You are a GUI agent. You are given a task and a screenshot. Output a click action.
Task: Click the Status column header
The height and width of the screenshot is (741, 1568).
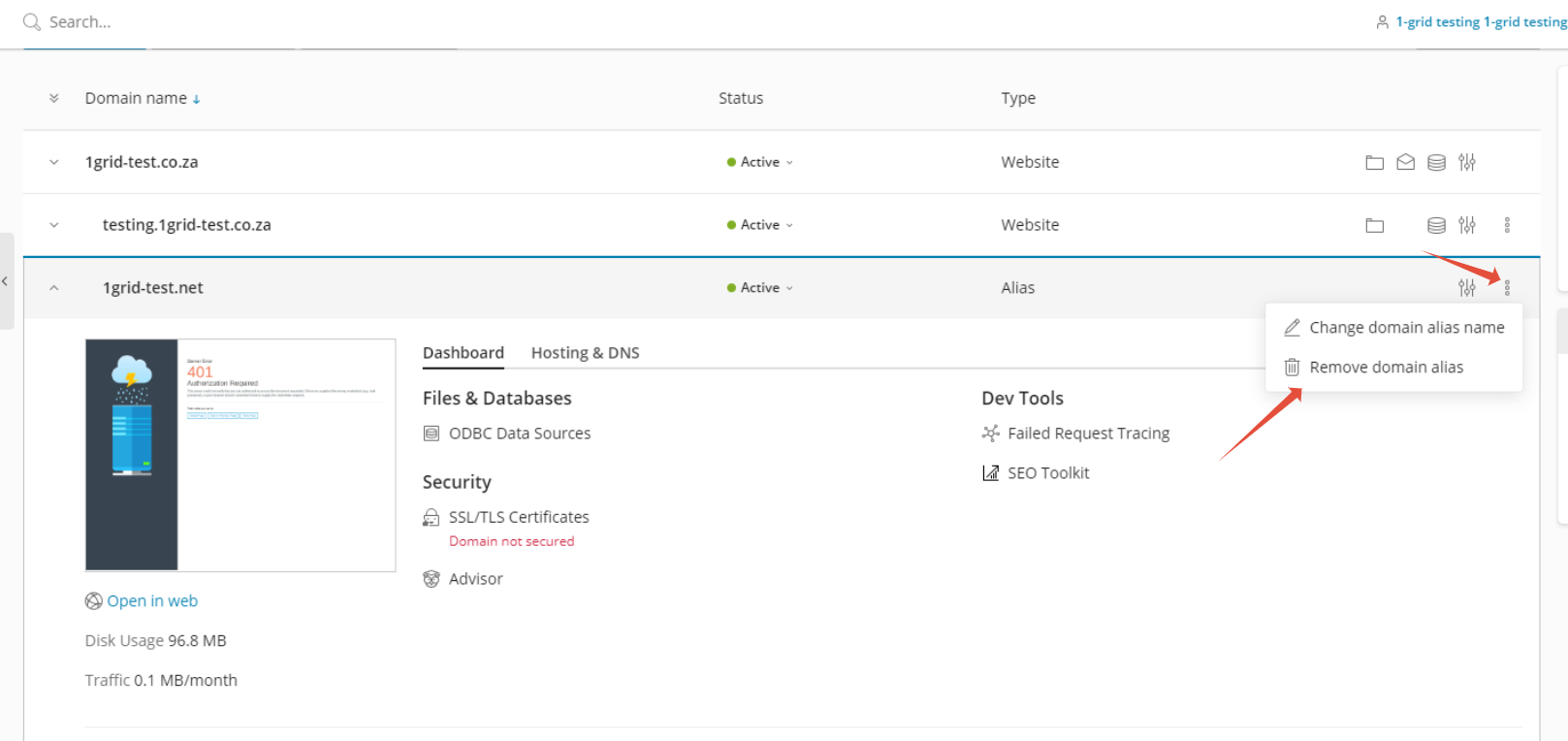tap(741, 98)
